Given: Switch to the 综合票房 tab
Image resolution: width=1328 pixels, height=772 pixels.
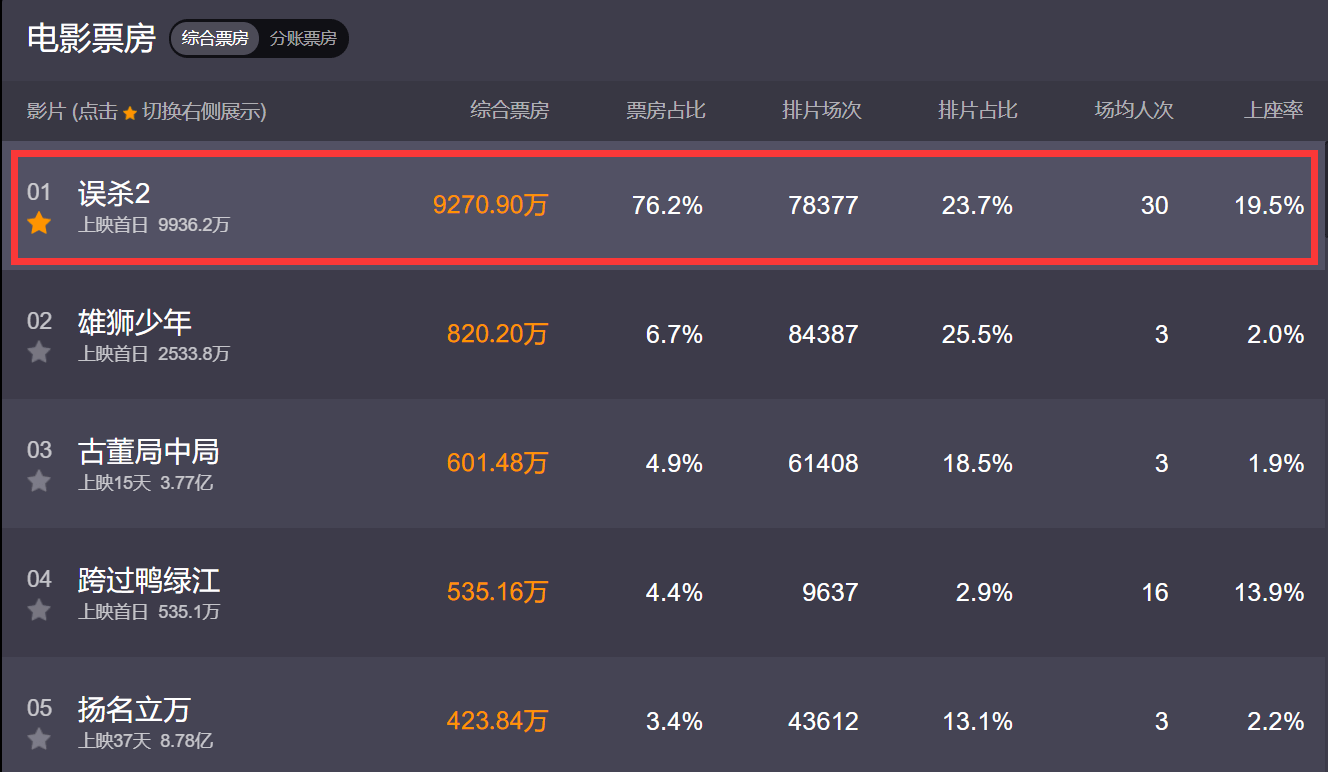Looking at the screenshot, I should click(x=215, y=39).
